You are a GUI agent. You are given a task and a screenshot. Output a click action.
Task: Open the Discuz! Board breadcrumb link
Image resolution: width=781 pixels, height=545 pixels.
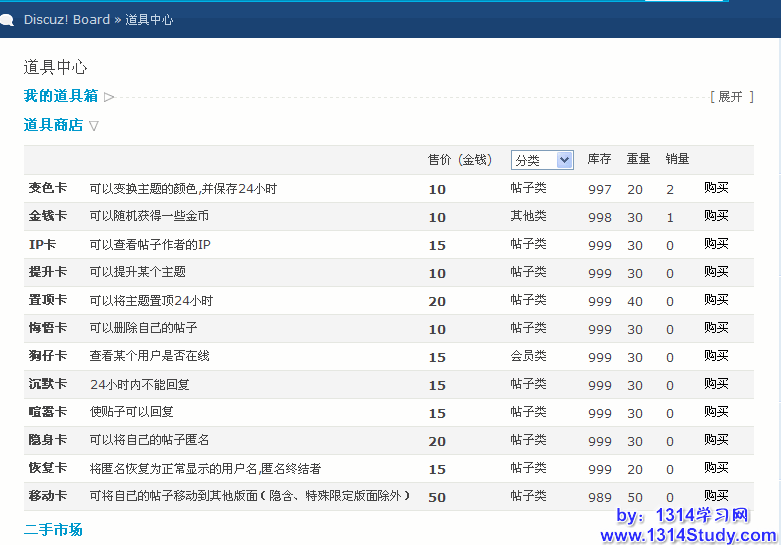click(67, 20)
